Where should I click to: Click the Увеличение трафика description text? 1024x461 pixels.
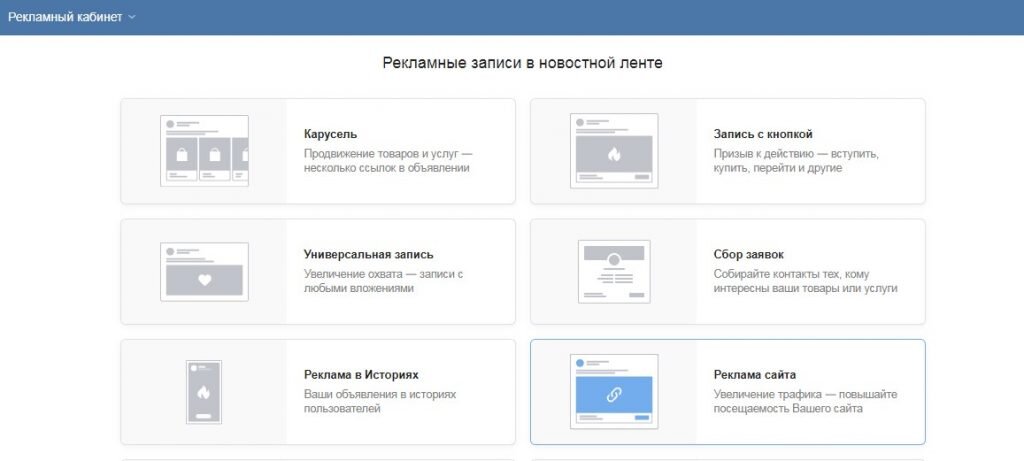[x=805, y=402]
